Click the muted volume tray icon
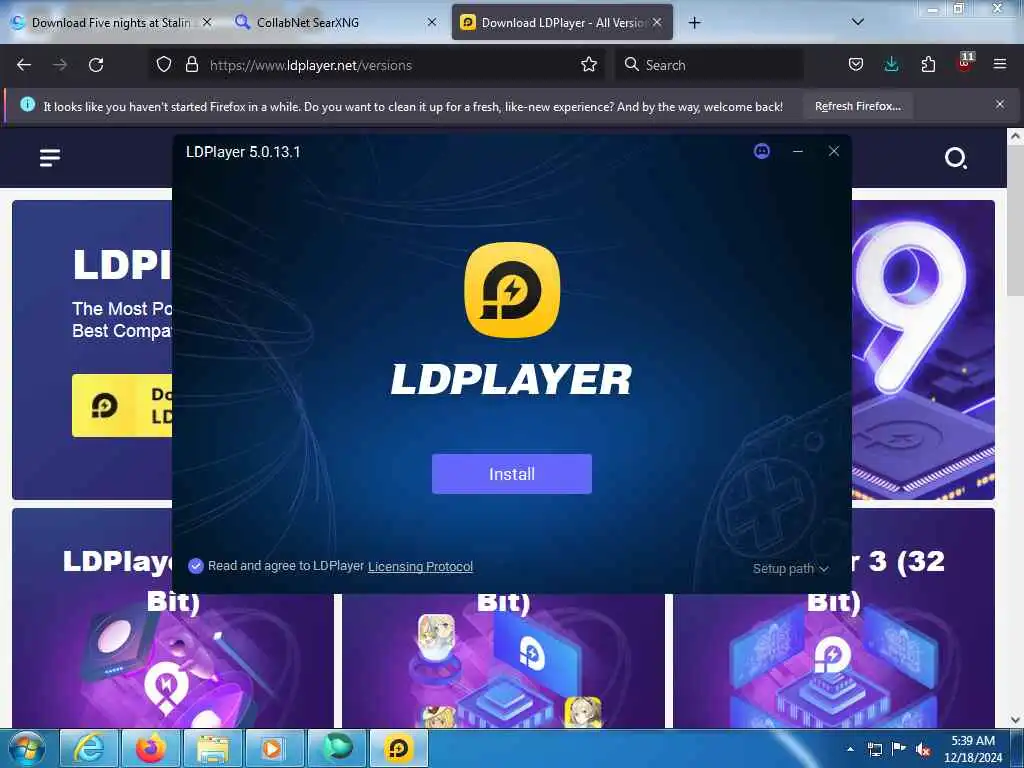1024x768 pixels. pyautogui.click(x=923, y=750)
